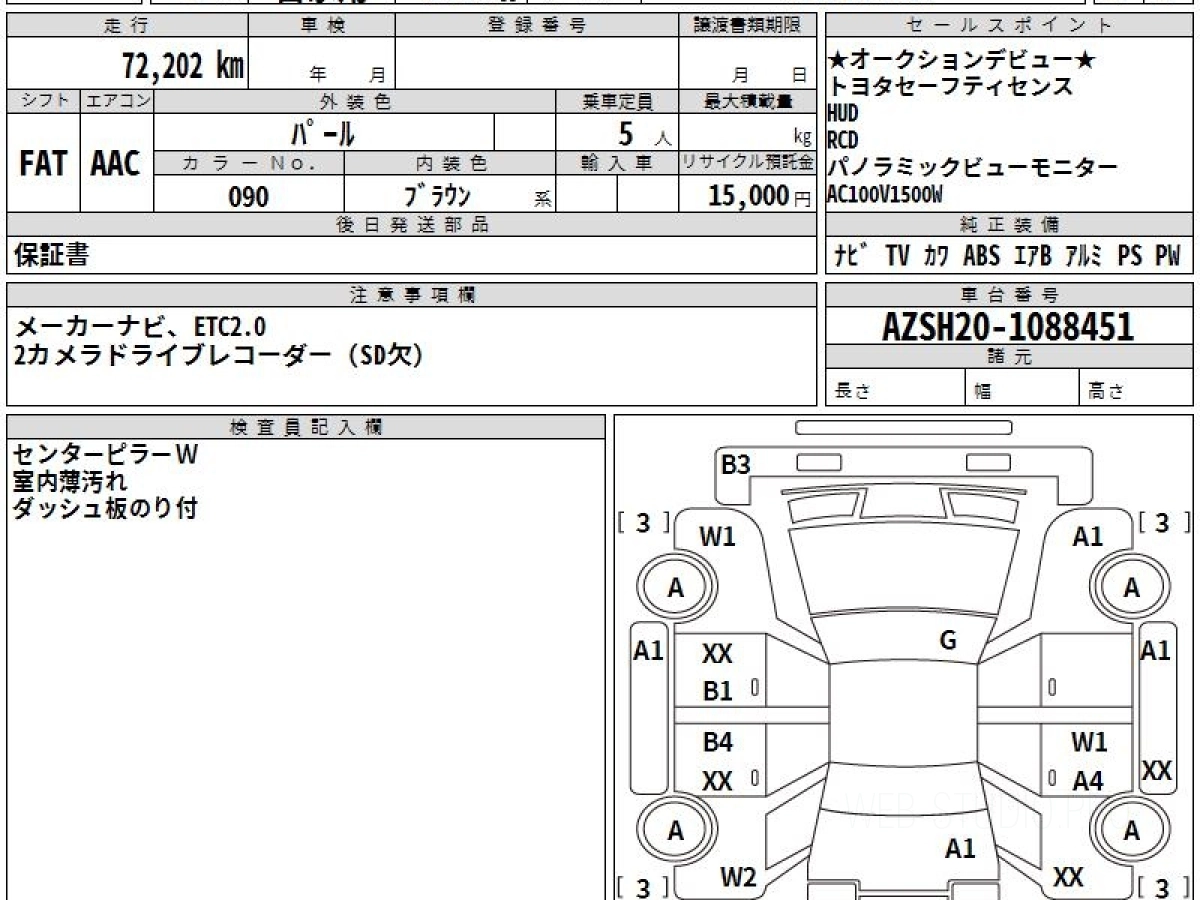Click the HUD sales point entry
This screenshot has width=1200, height=900.
[844, 113]
